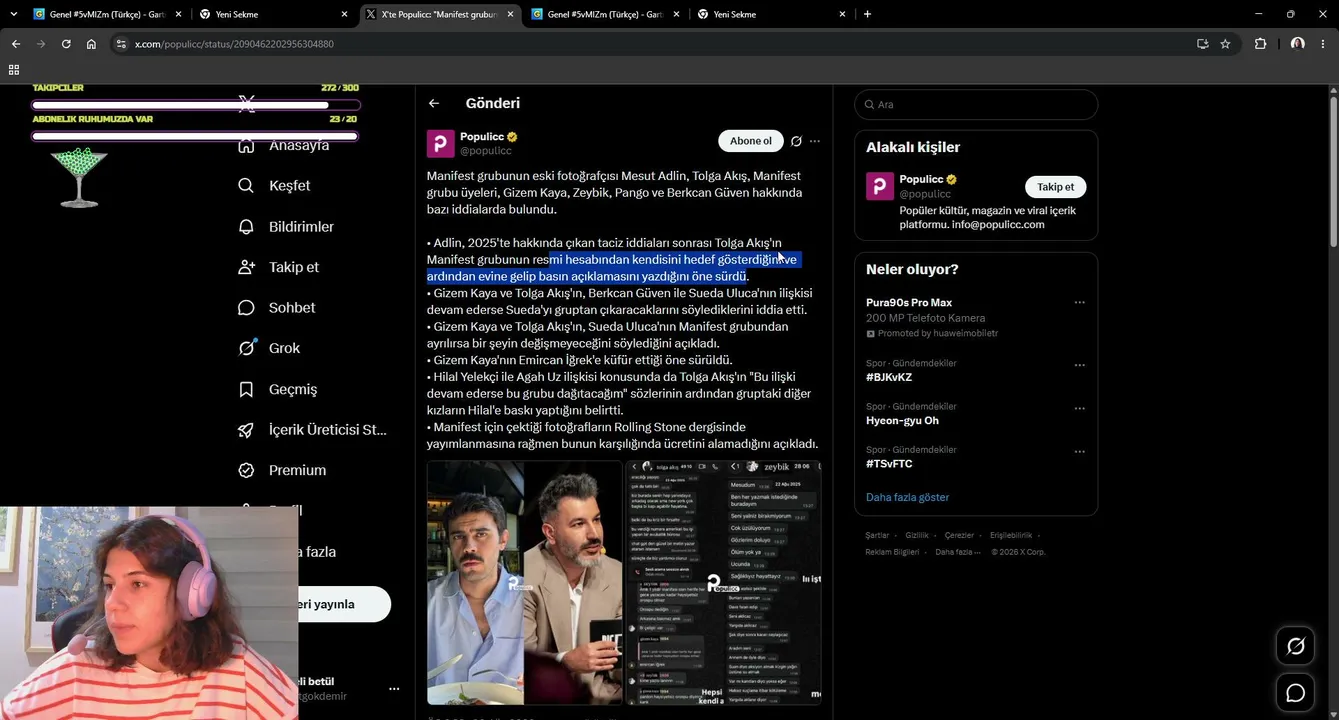Open İçerik Üreticisi rocket icon
Image resolution: width=1339 pixels, height=720 pixels.
pos(246,430)
